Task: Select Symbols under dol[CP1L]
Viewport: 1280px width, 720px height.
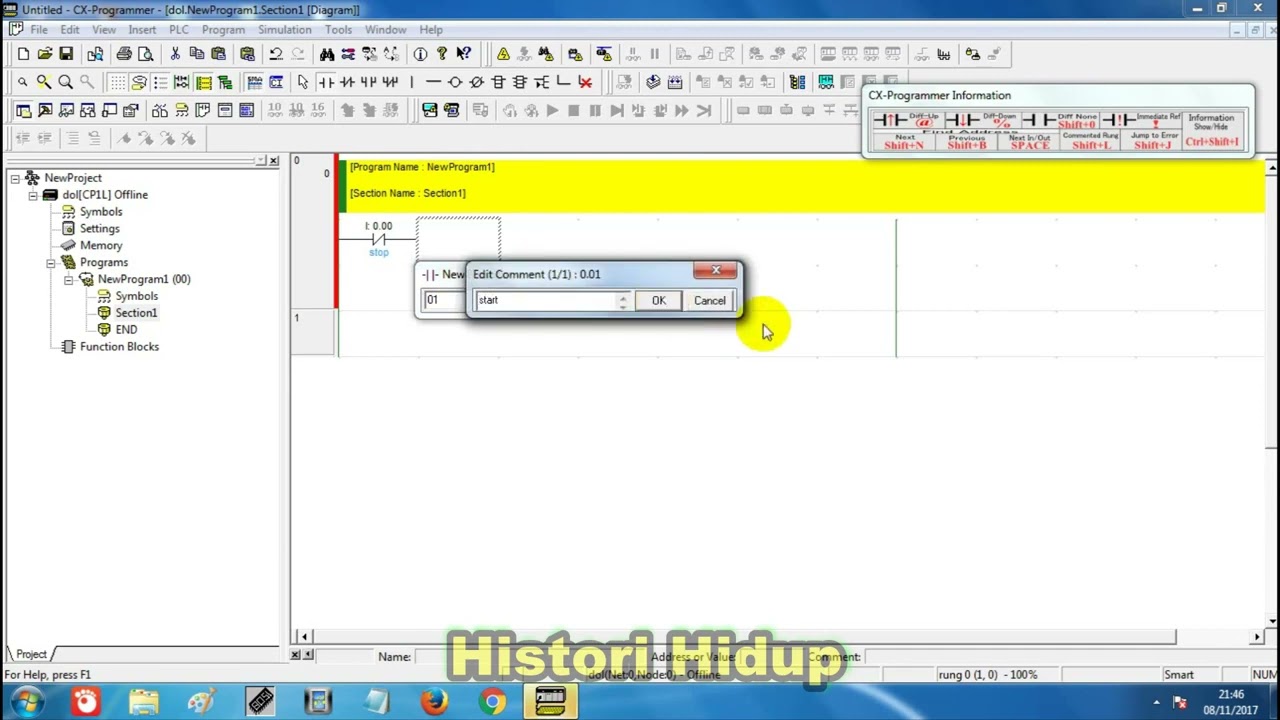Action: coord(101,212)
